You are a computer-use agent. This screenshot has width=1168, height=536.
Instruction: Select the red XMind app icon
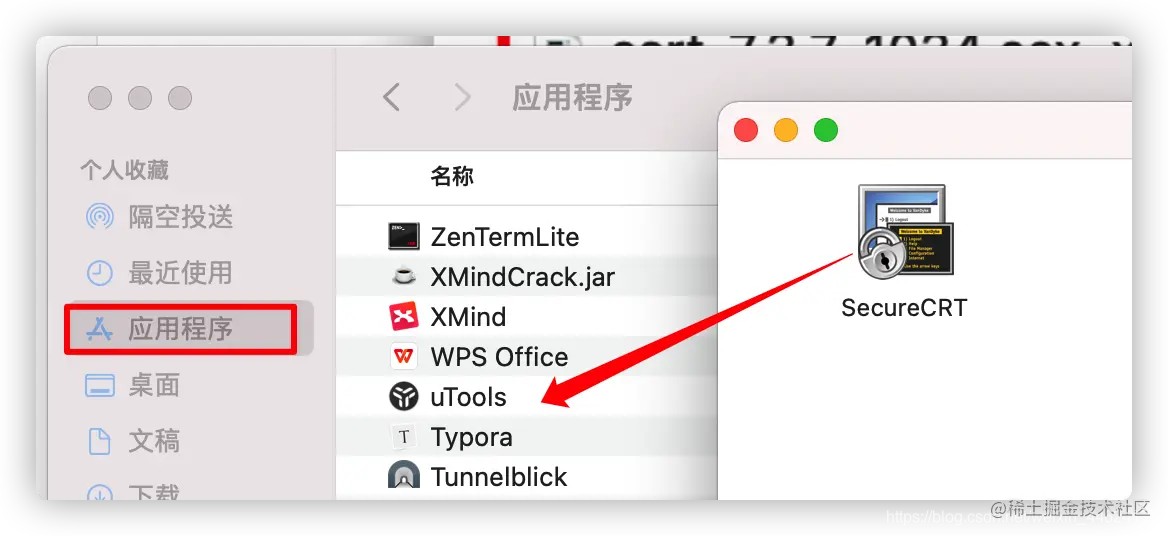[404, 316]
